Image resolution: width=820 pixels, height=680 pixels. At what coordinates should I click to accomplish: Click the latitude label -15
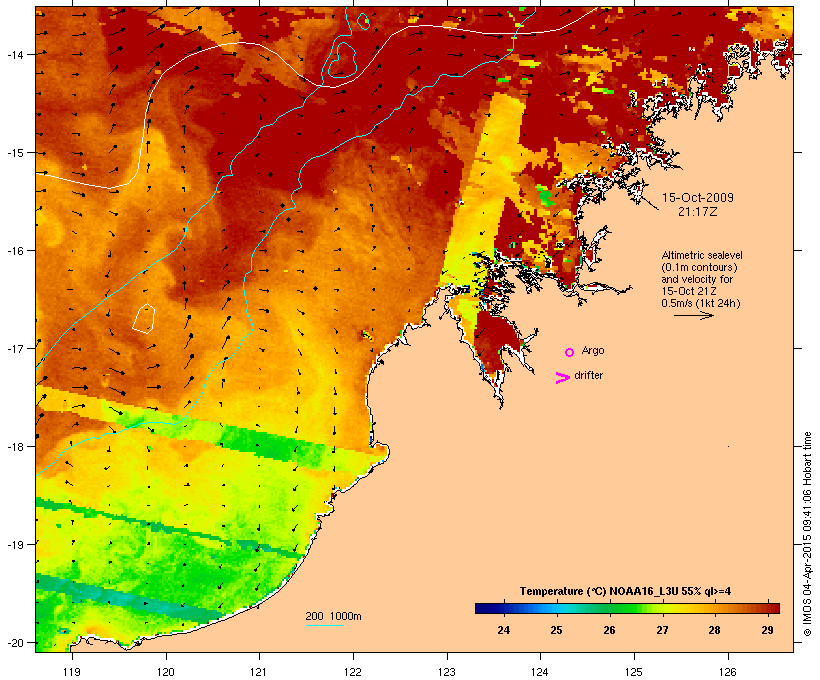(x=15, y=153)
